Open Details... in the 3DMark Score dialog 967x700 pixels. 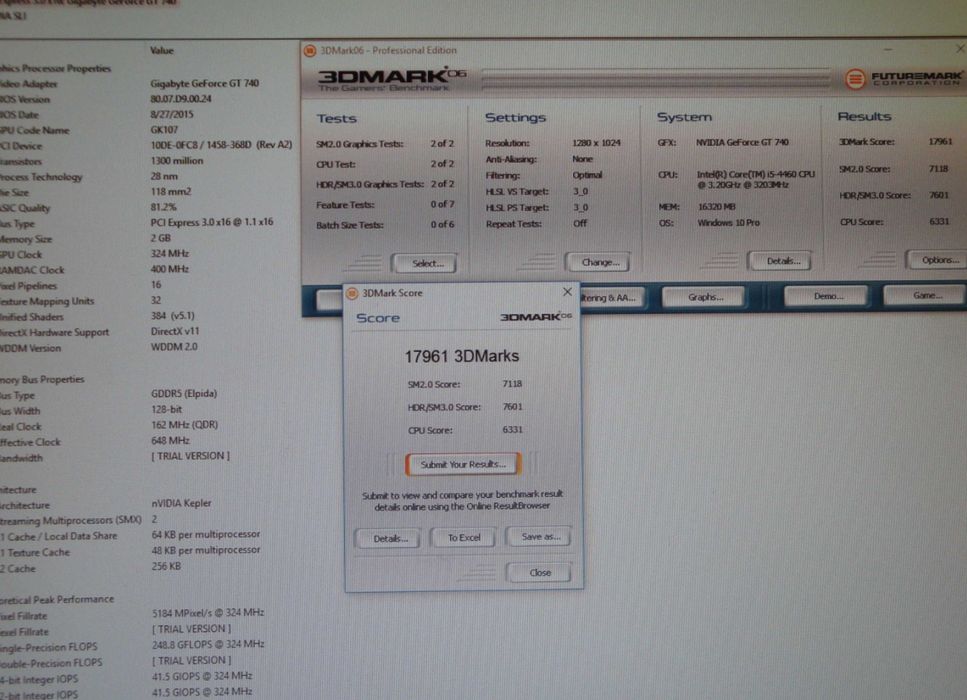point(389,538)
